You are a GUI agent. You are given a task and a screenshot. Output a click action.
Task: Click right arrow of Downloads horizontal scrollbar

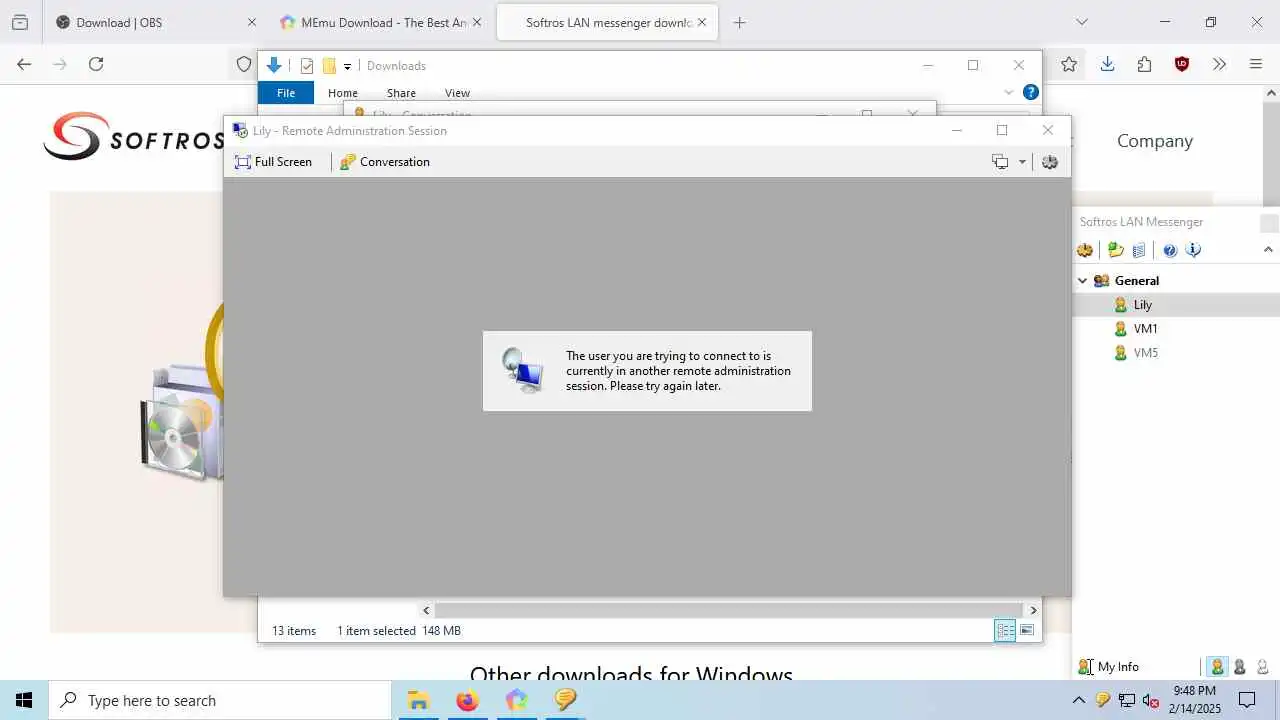[x=1033, y=610]
